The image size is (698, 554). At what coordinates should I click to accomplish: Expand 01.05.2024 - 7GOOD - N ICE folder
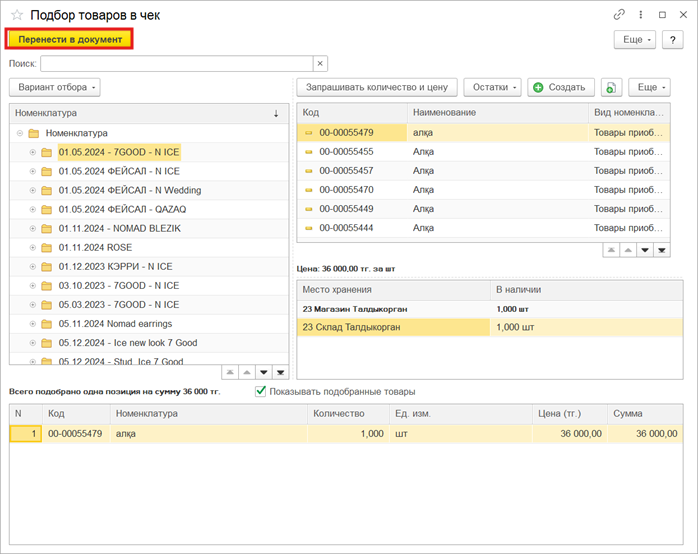32,152
